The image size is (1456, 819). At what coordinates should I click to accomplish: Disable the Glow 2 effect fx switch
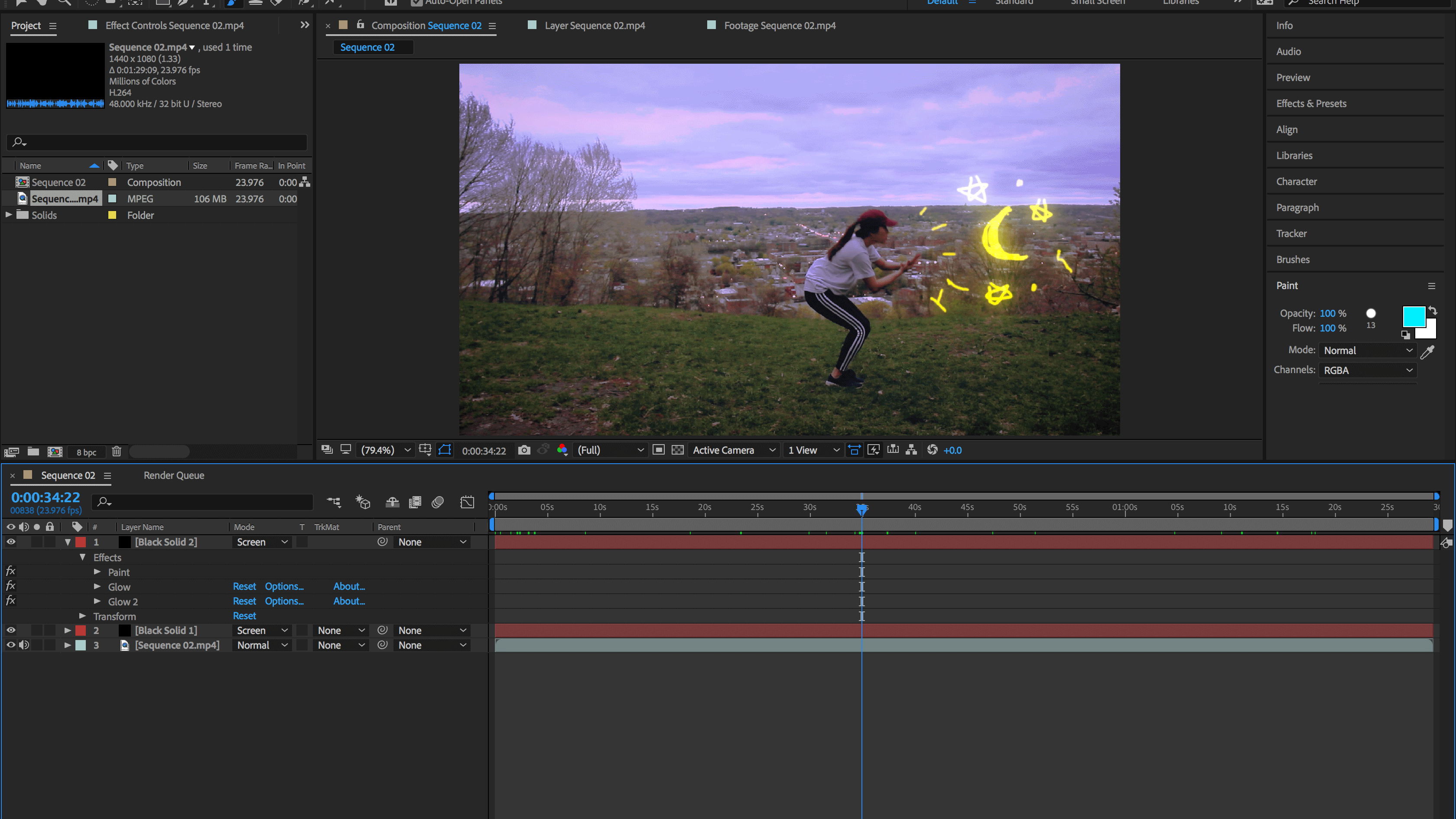pyautogui.click(x=11, y=600)
